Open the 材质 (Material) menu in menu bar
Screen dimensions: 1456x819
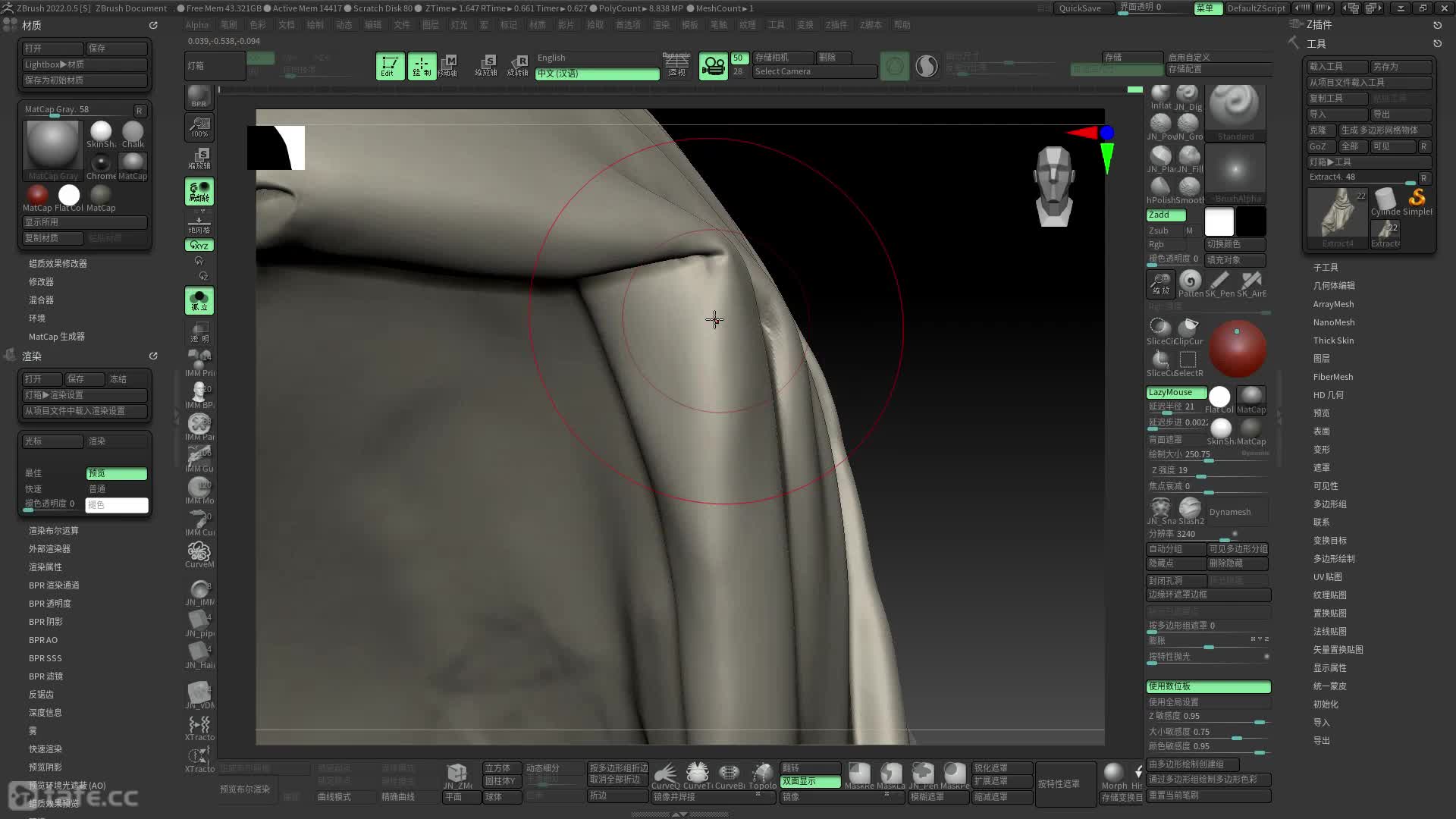click(x=538, y=25)
